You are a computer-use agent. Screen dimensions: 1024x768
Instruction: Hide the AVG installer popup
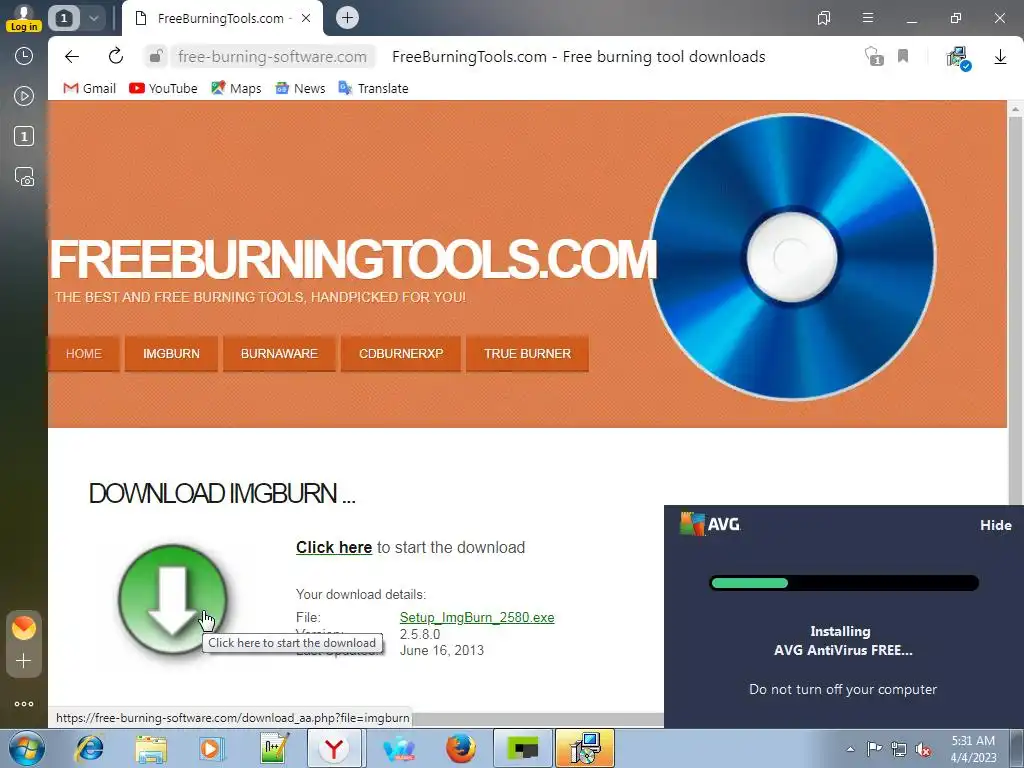[995, 525]
